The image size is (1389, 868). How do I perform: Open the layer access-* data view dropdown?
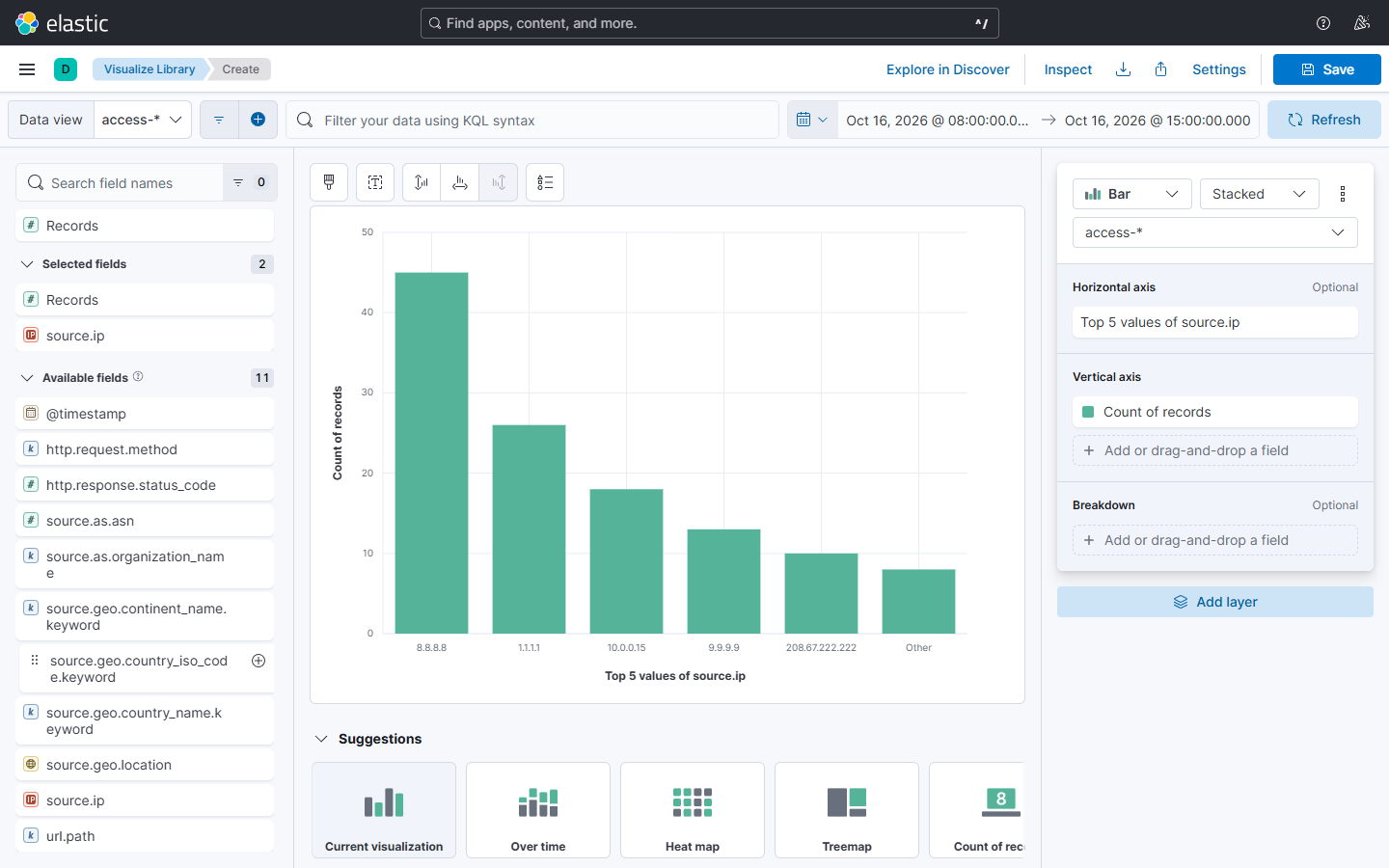pyautogui.click(x=1215, y=232)
